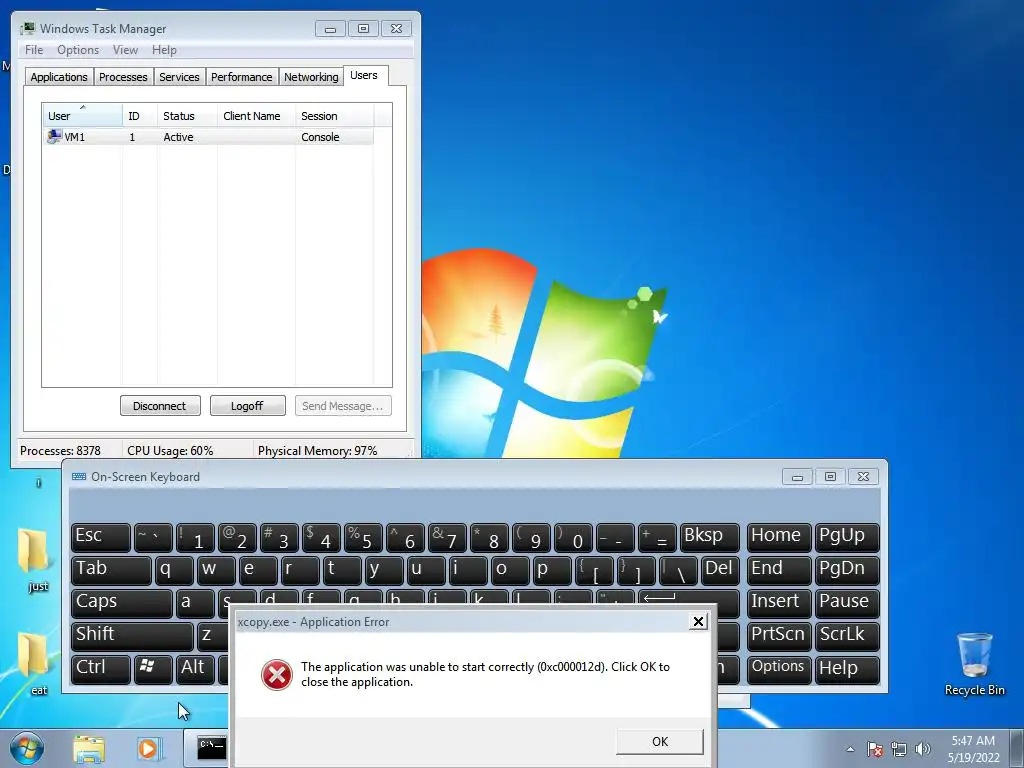The width and height of the screenshot is (1024, 768).
Task: Tap the Del key on On-Screen Keyboard
Action: (x=720, y=569)
